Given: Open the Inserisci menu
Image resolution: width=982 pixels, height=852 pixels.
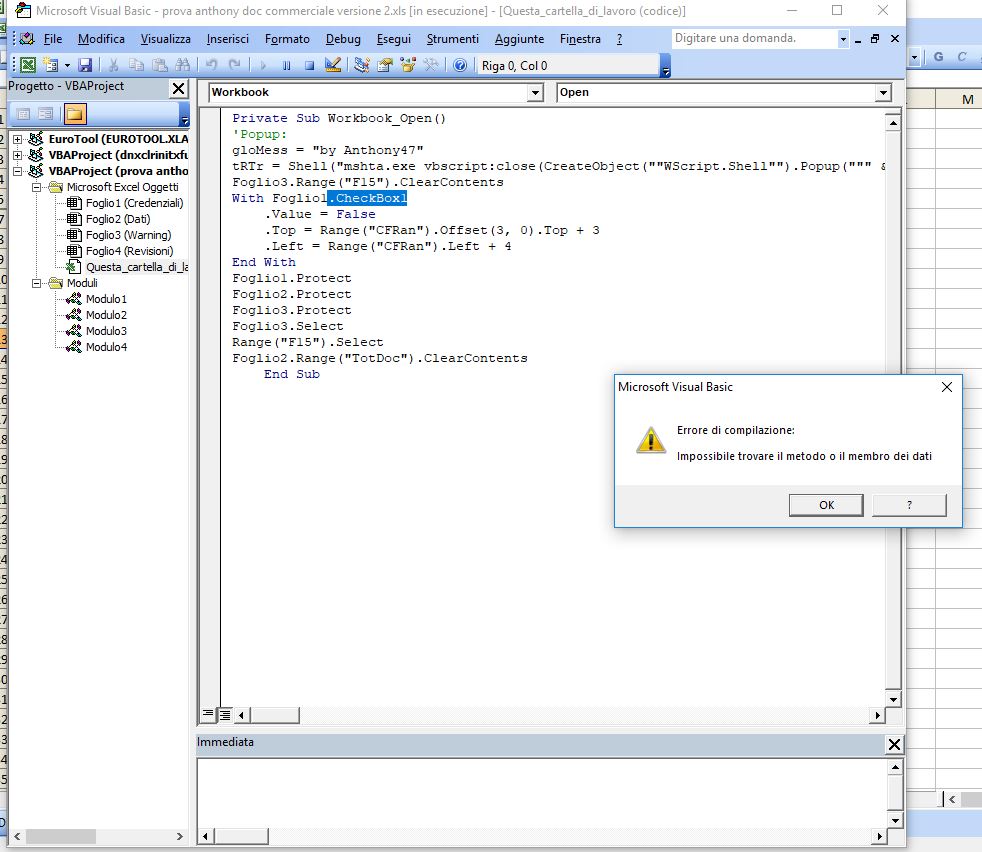Looking at the screenshot, I should click(227, 39).
